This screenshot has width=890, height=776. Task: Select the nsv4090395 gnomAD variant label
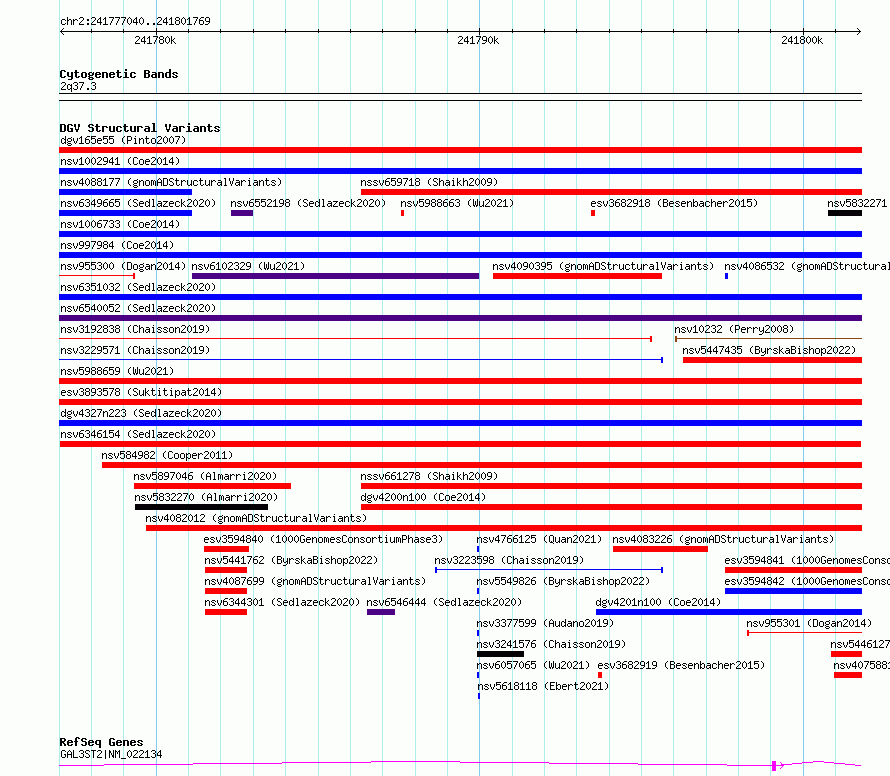tap(603, 266)
